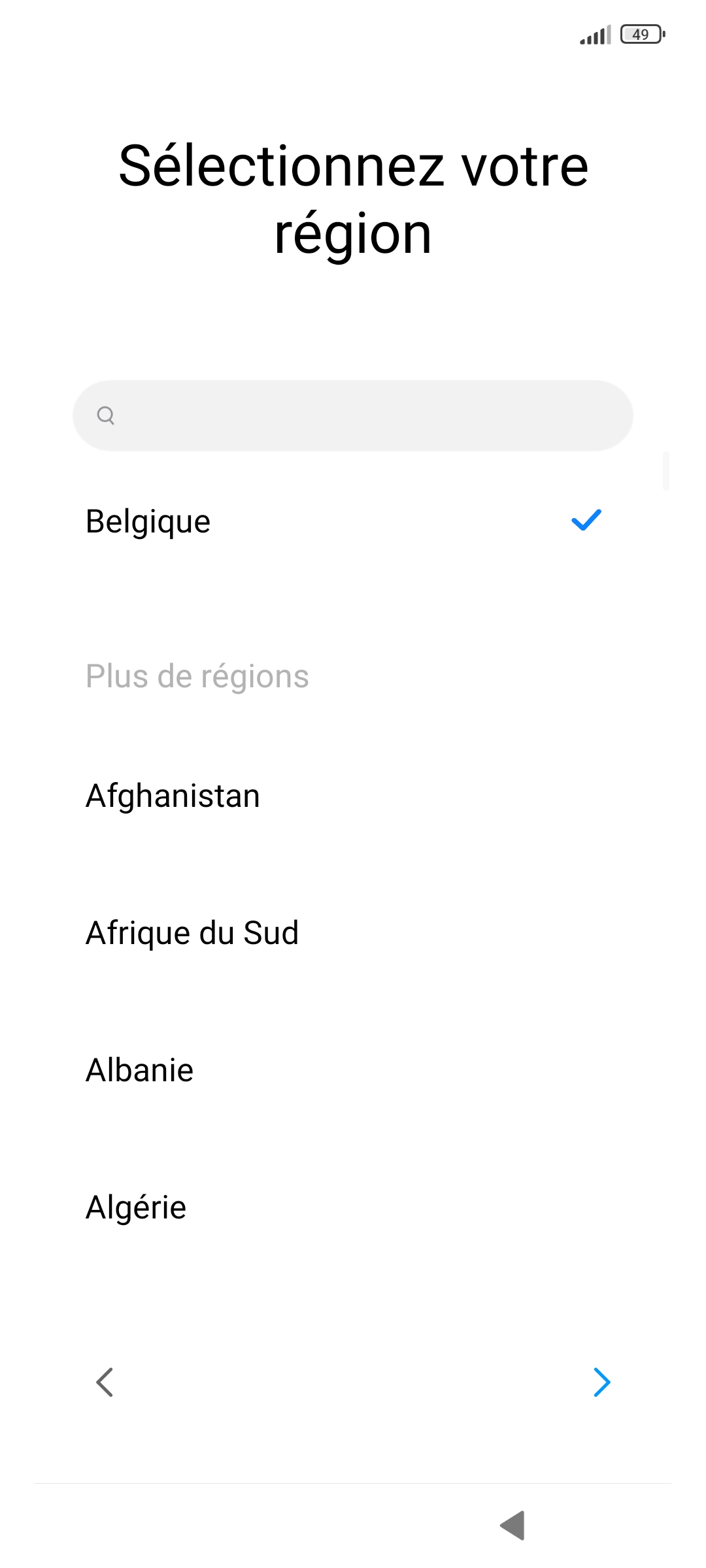Select Algérie in the list
The image size is (706, 1568).
point(136,1207)
